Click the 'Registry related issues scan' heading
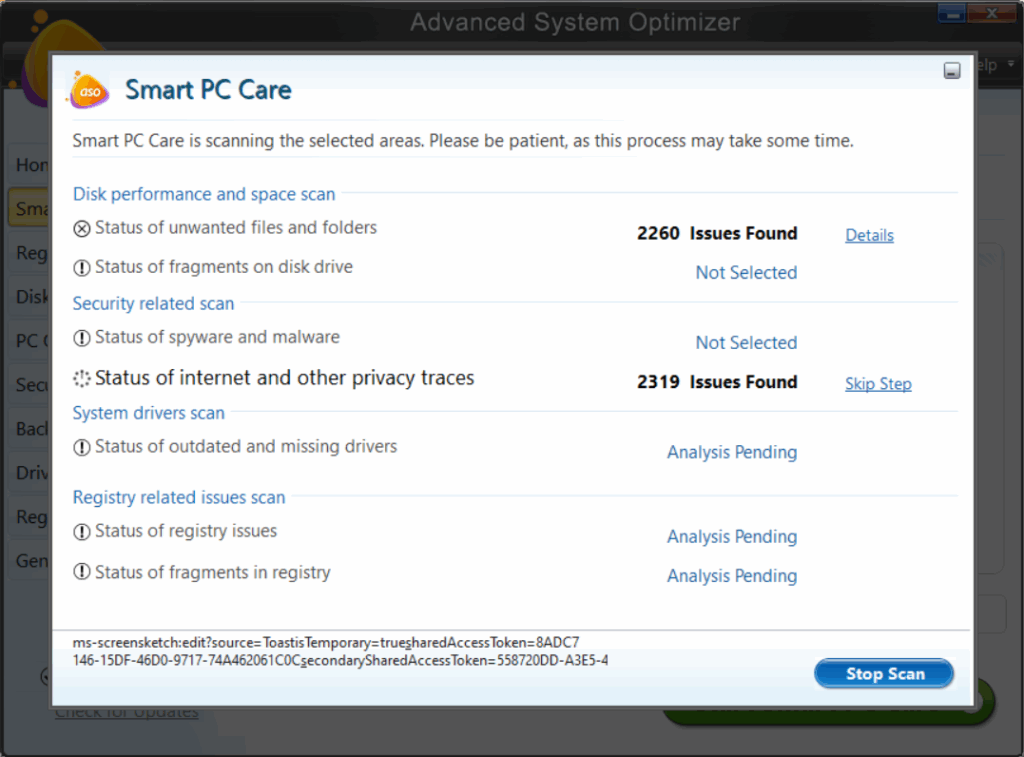Image resolution: width=1024 pixels, height=757 pixels. tap(179, 497)
